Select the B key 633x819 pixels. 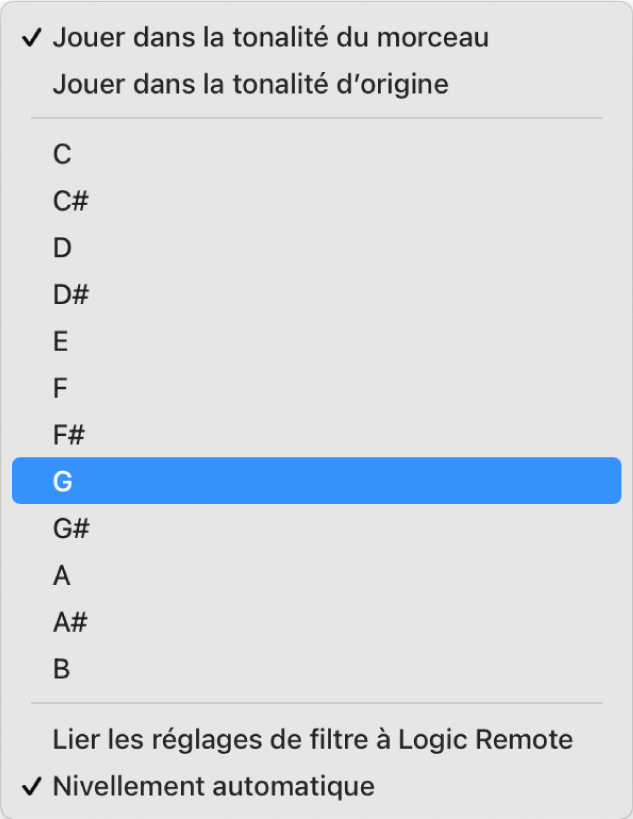click(61, 669)
